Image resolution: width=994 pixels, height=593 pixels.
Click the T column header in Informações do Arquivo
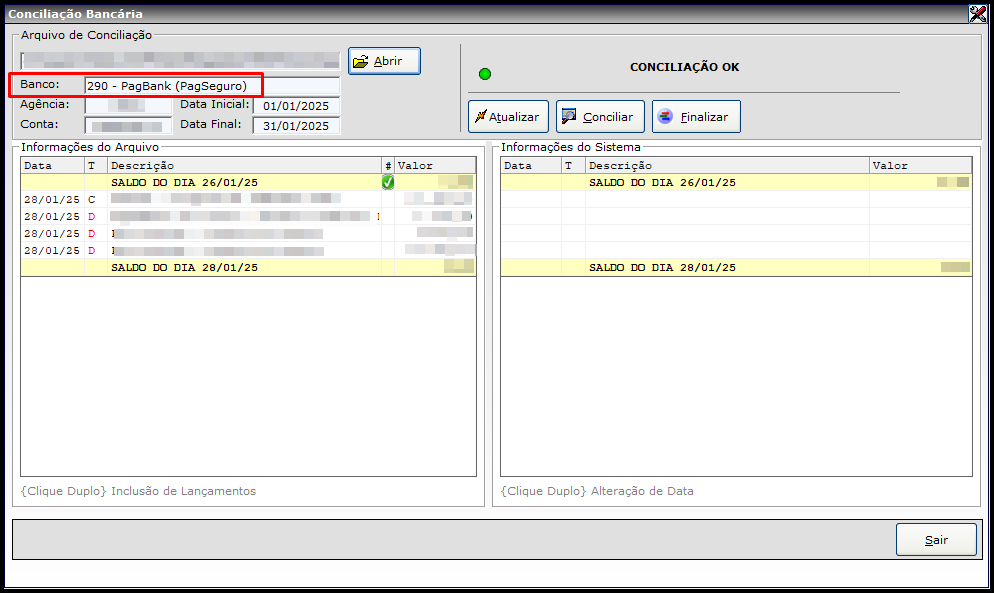coord(96,166)
